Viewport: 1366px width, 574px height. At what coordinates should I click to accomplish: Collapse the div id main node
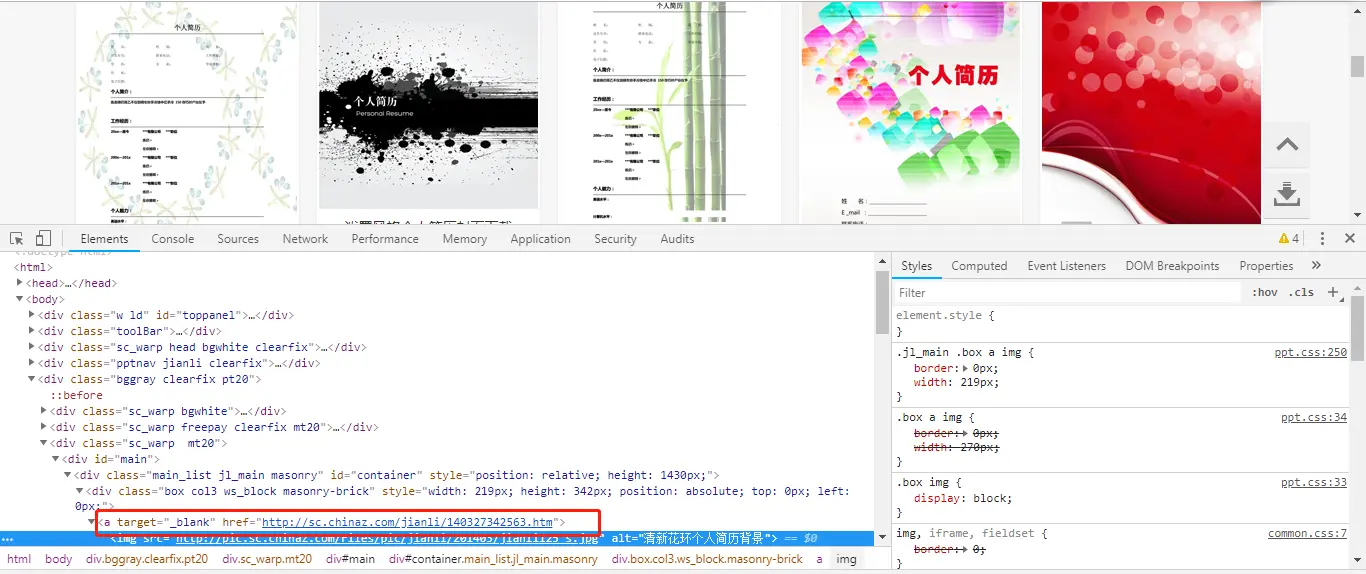pos(56,459)
